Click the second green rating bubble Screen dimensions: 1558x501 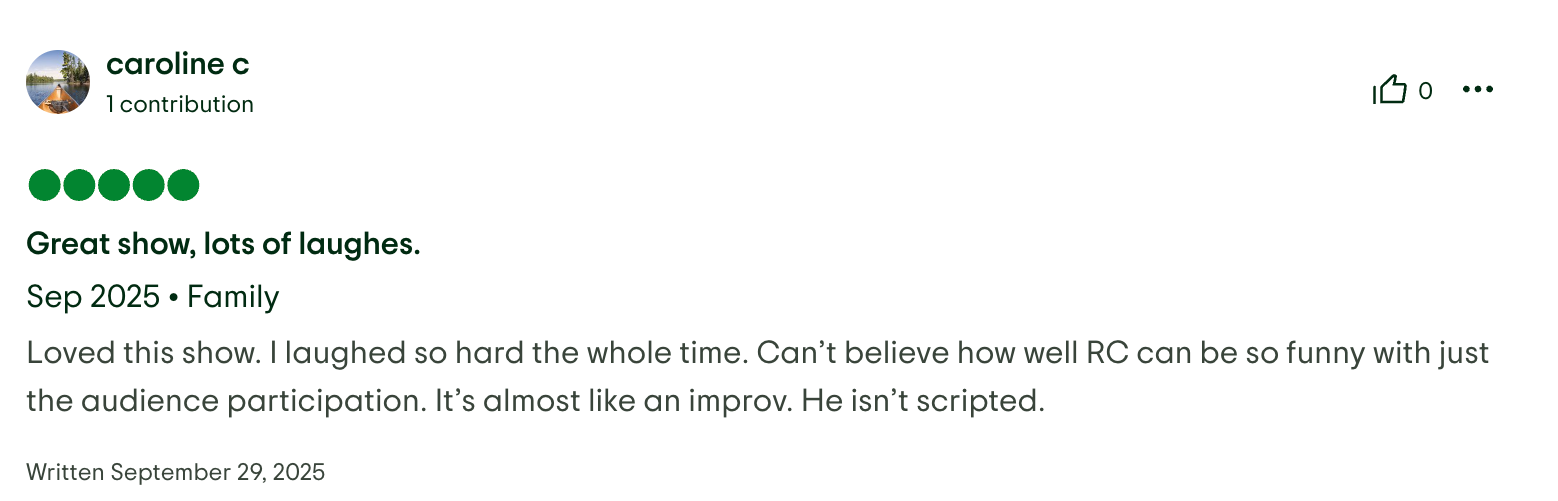tap(79, 186)
